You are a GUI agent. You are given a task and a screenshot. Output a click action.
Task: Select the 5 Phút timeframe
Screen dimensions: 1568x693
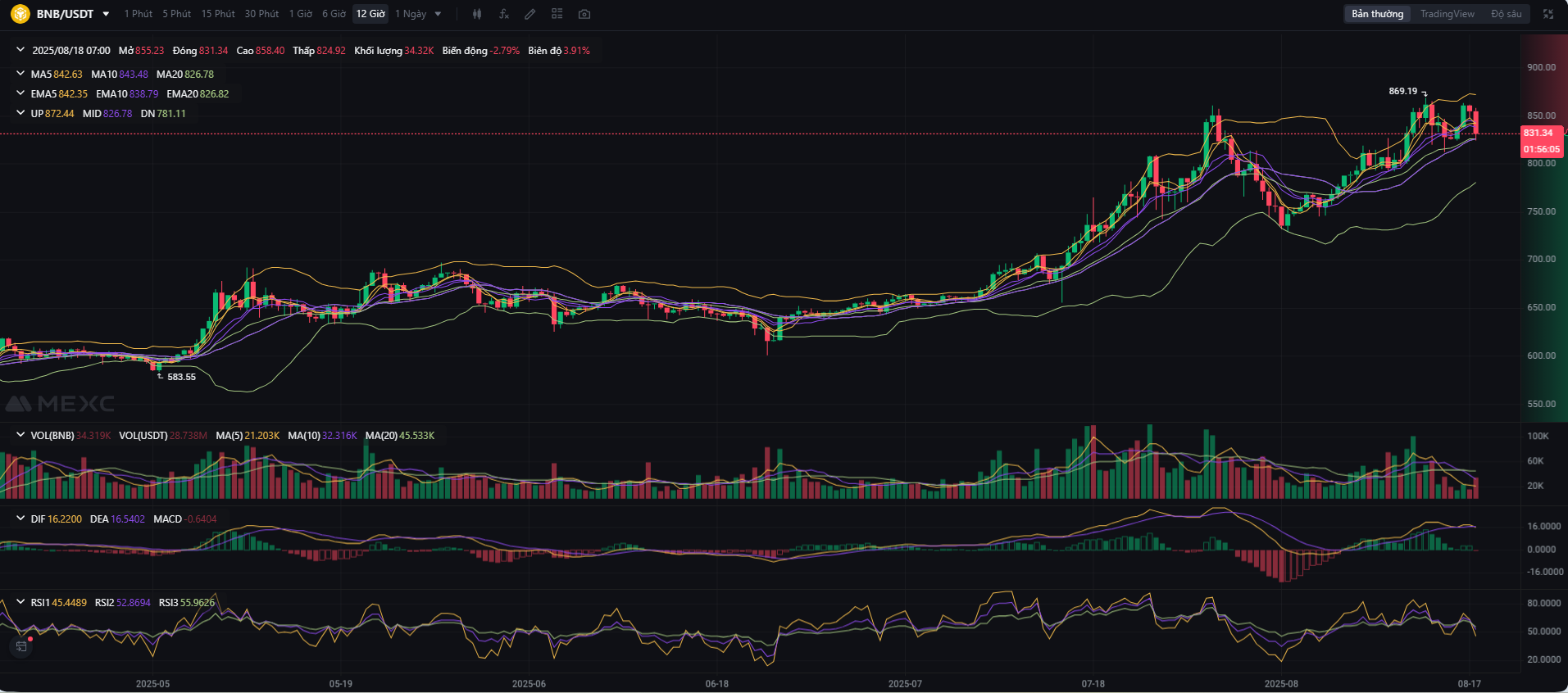pos(176,14)
